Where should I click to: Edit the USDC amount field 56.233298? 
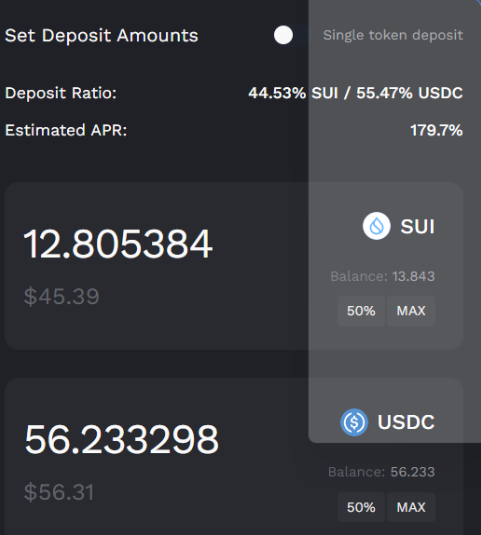121,439
